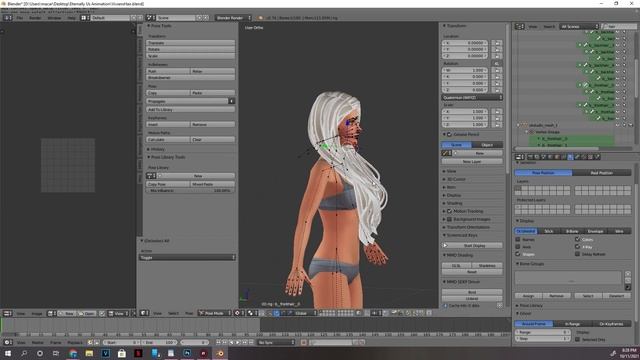Click the Translate button in Pose Tools
This screenshot has width=640, height=360.
click(190, 43)
